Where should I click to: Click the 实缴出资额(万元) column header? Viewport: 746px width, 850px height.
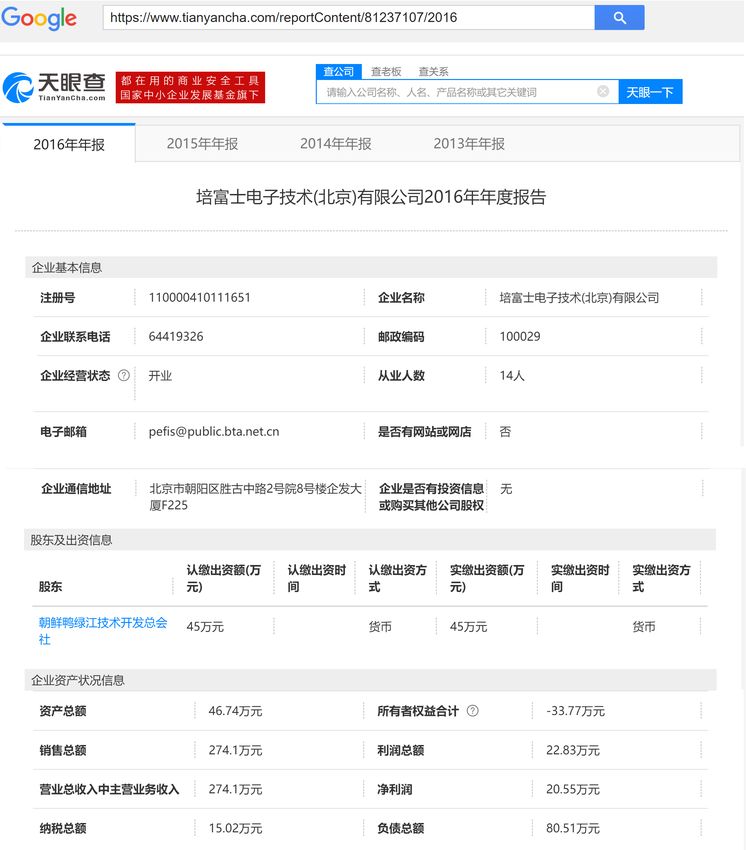point(487,578)
